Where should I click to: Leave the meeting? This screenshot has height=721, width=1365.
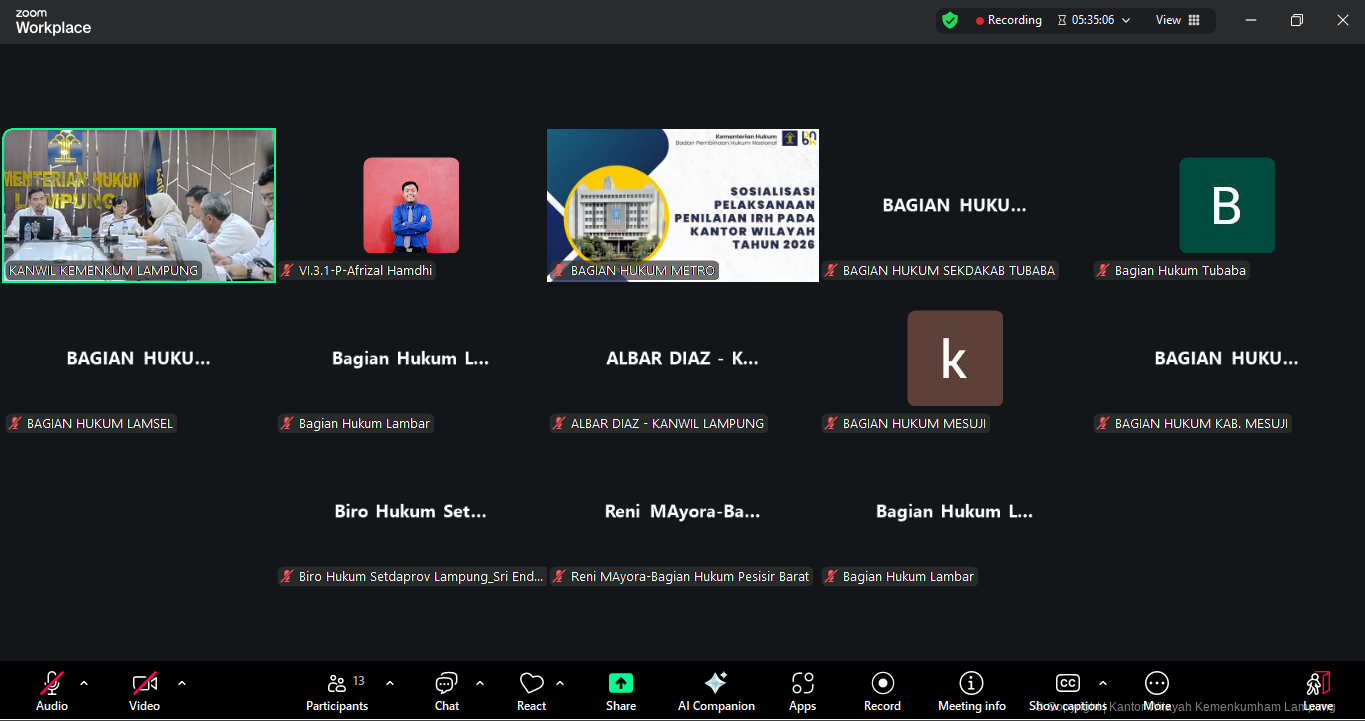point(1318,684)
